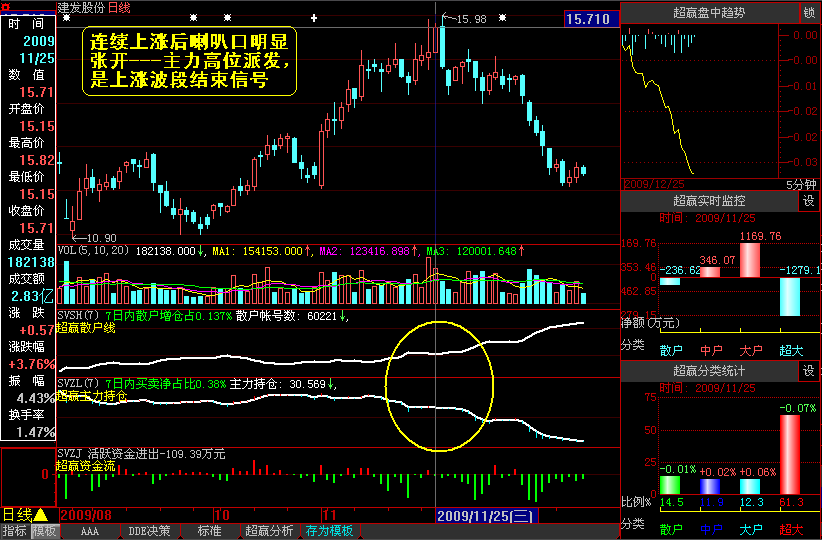The width and height of the screenshot is (822, 540).
Task: Click the 锁 lock button in trend panel
Action: (x=809, y=12)
